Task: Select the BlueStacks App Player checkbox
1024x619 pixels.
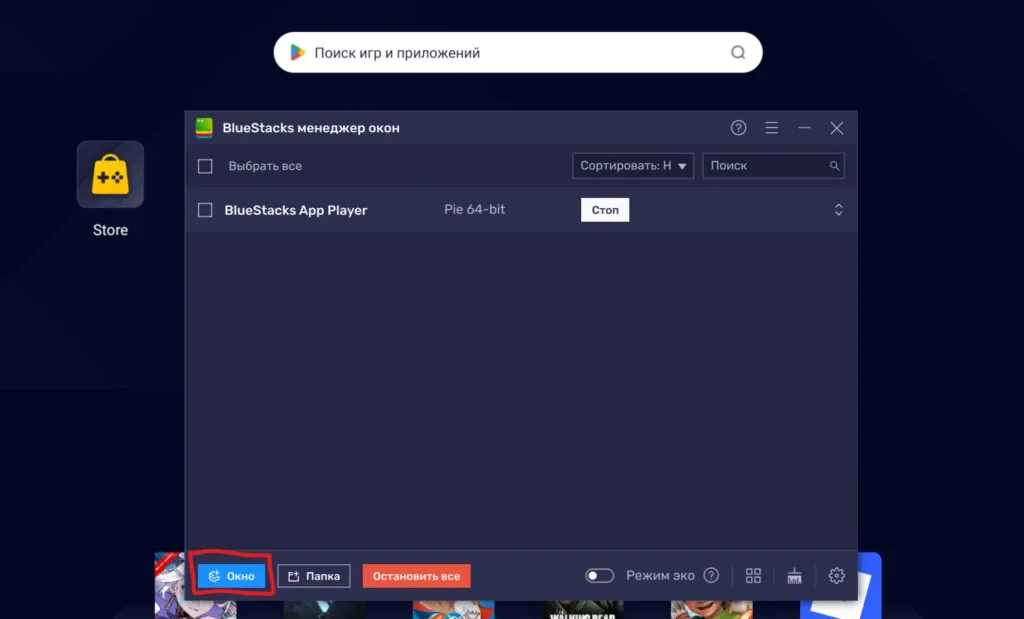Action: click(205, 210)
